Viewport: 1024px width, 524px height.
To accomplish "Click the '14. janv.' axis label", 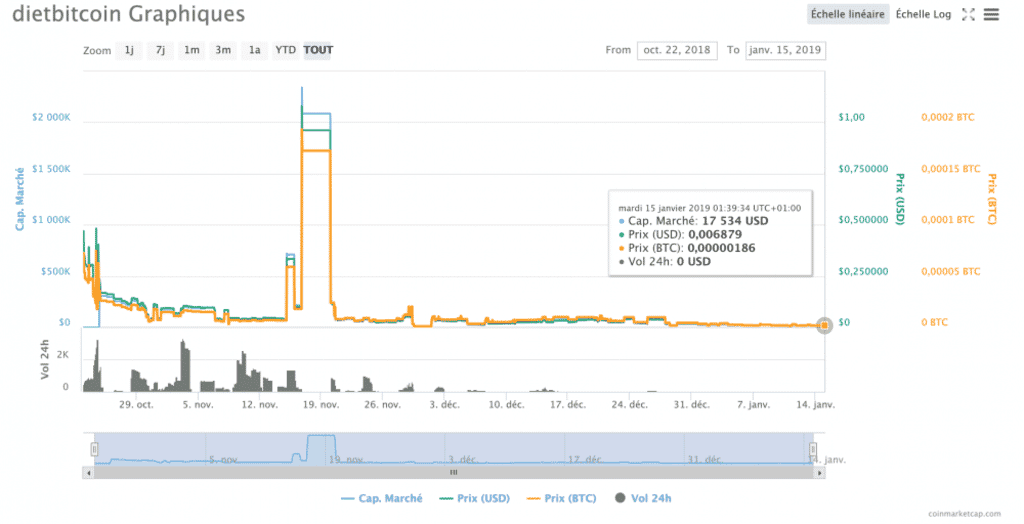I will pyautogui.click(x=815, y=405).
